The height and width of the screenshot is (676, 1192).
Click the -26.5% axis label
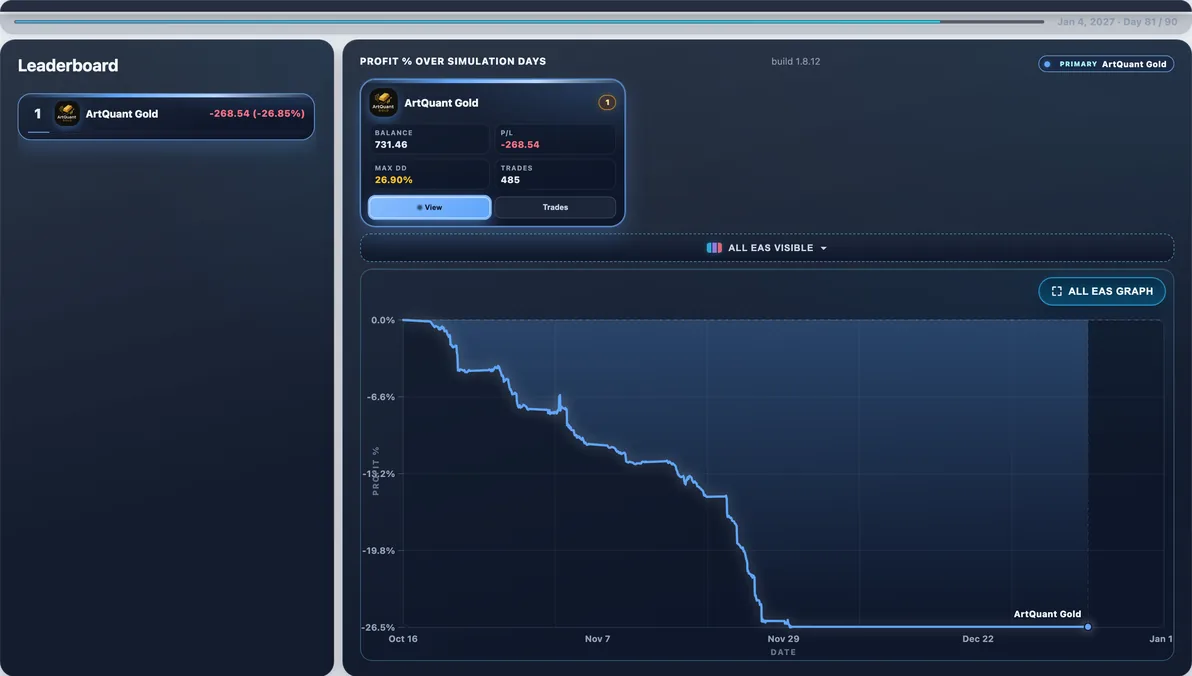pyautogui.click(x=379, y=627)
